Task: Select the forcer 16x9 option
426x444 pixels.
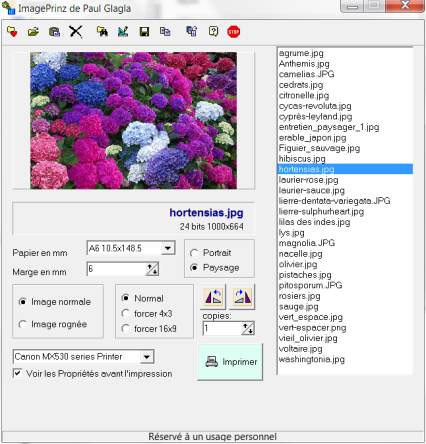Action: [x=125, y=329]
